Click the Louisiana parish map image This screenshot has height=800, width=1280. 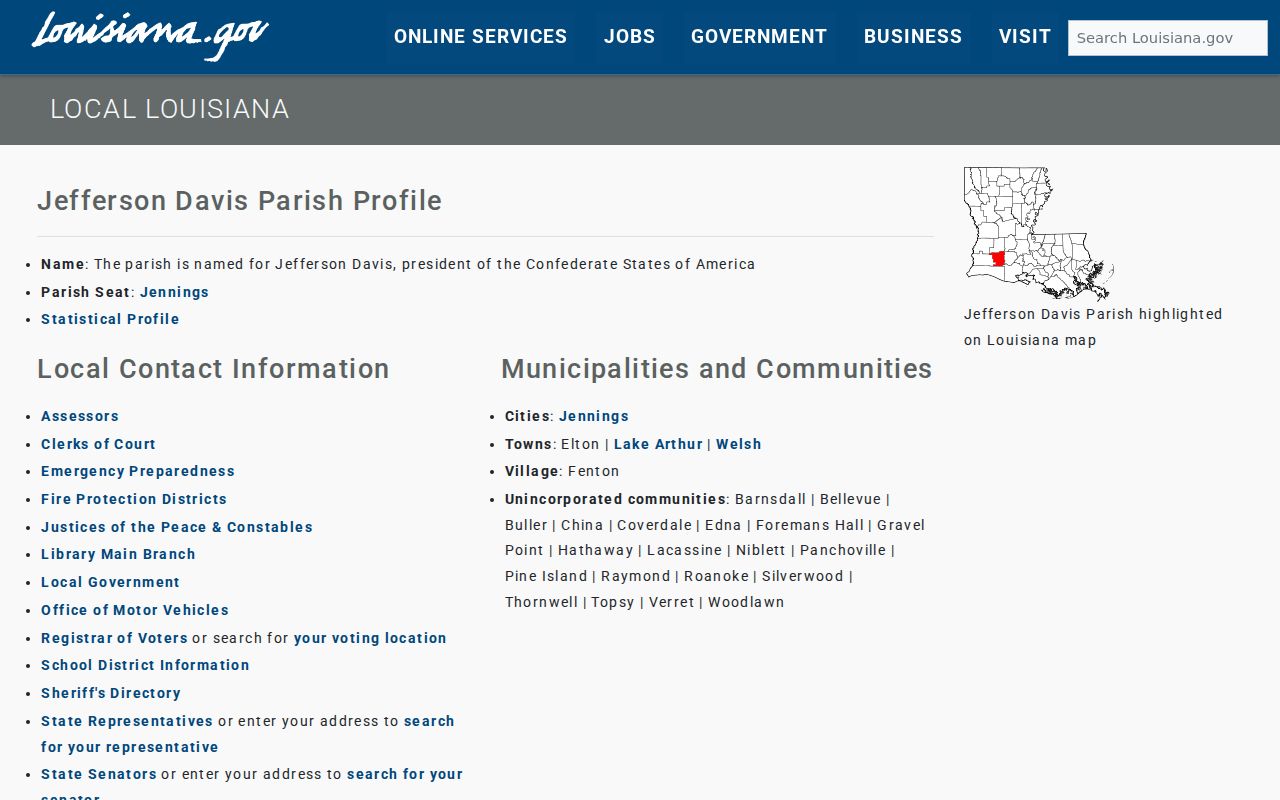click(1039, 234)
